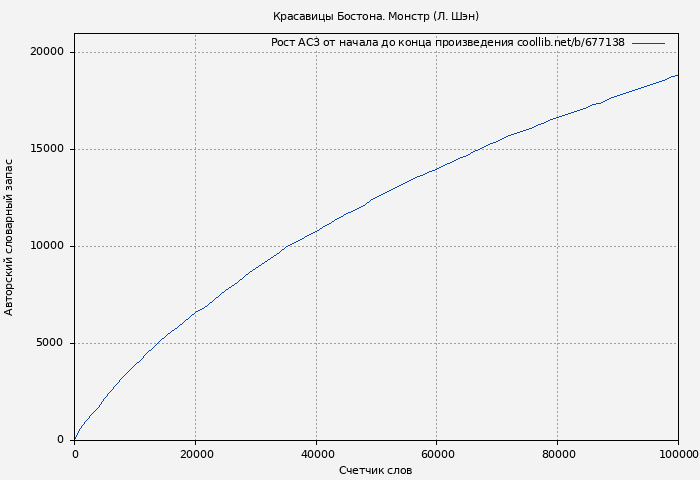Click the 15000 tick label on Y-axis
The image size is (700, 480).
click(46, 149)
